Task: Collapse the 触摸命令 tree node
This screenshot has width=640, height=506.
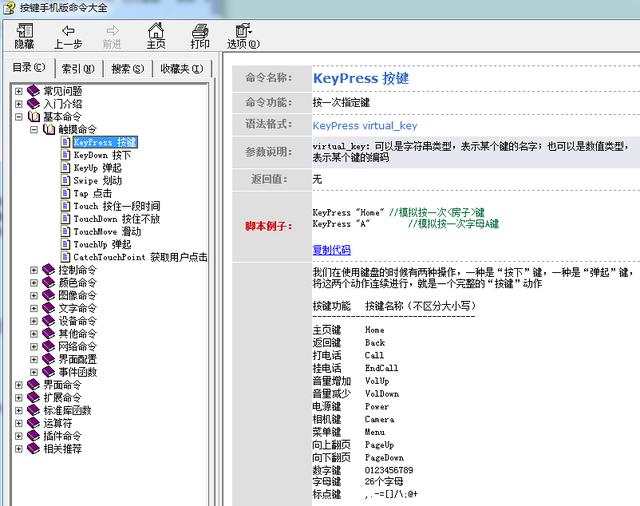Action: click(x=34, y=129)
